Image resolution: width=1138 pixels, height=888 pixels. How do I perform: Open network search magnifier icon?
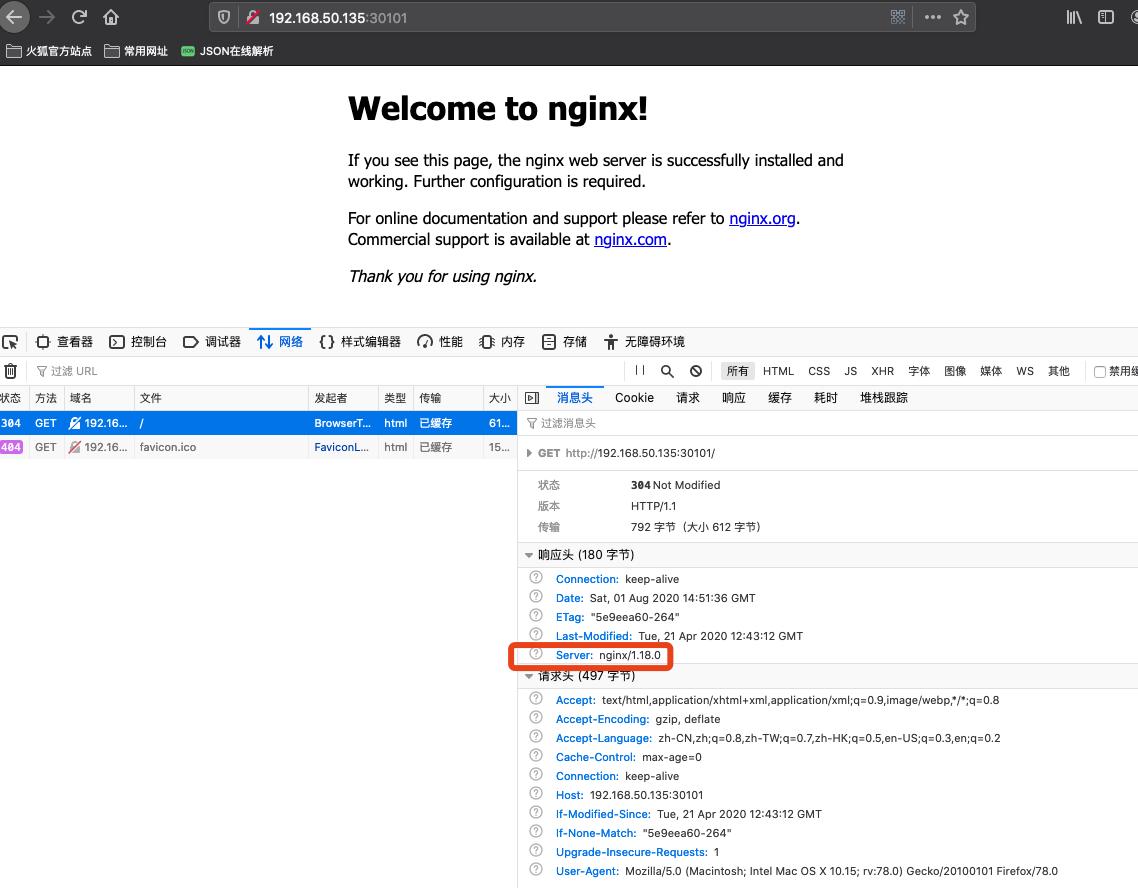tap(667, 371)
